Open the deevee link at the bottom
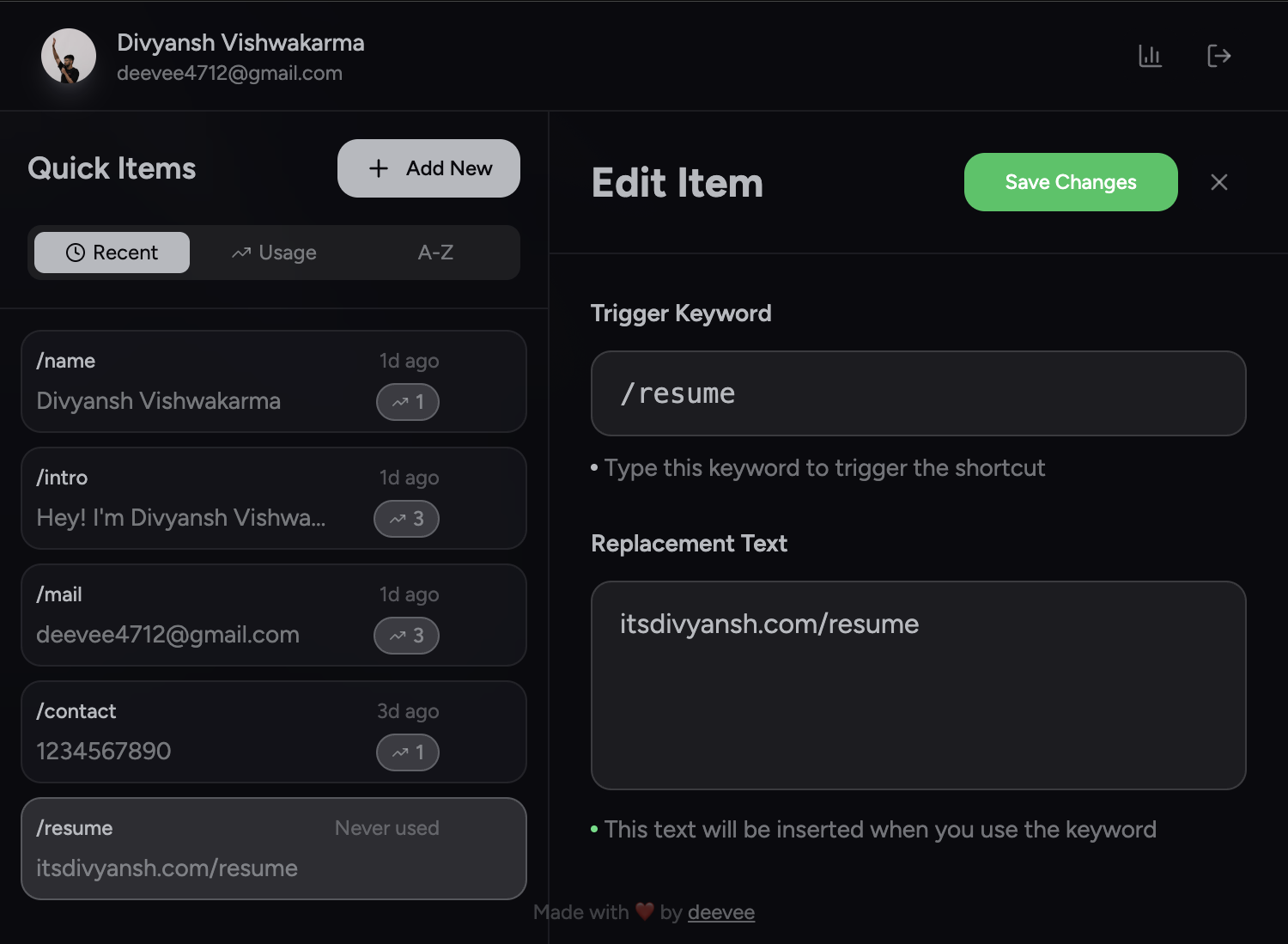Screen dimensions: 1288x944 pos(720,912)
